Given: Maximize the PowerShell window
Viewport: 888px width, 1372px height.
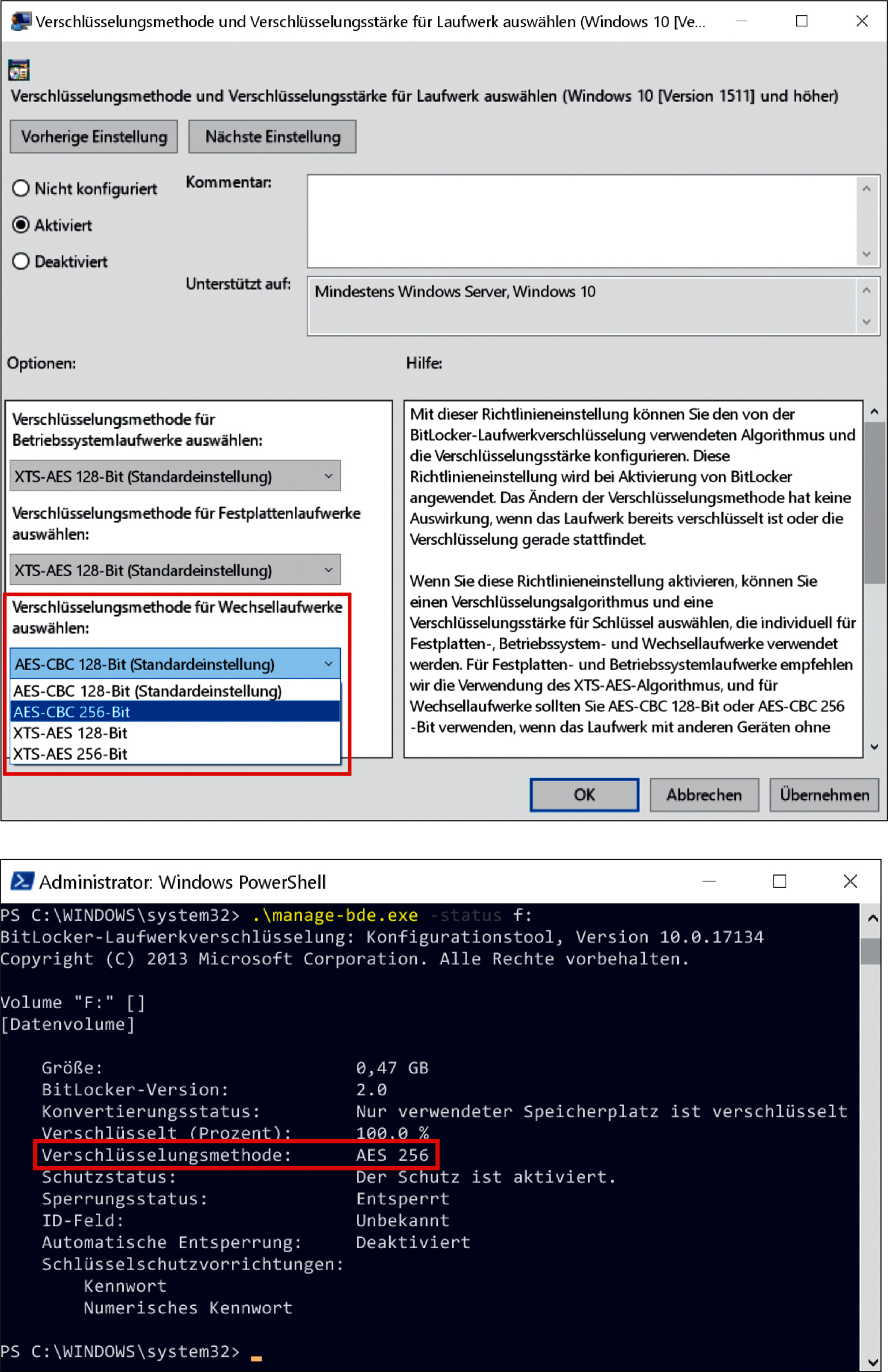Looking at the screenshot, I should pos(779,881).
